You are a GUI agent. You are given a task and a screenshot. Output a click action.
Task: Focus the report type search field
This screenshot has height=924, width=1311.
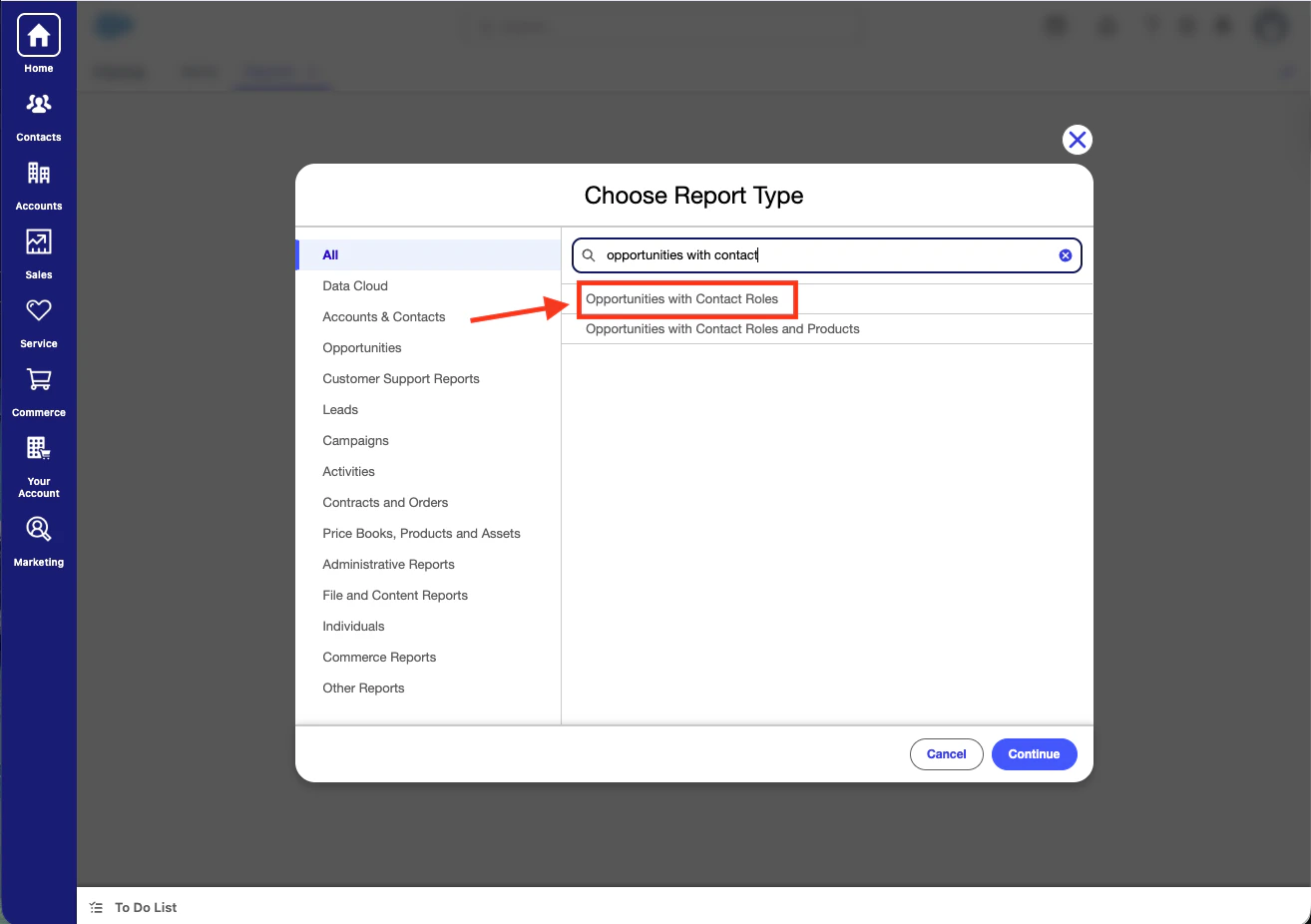click(827, 255)
